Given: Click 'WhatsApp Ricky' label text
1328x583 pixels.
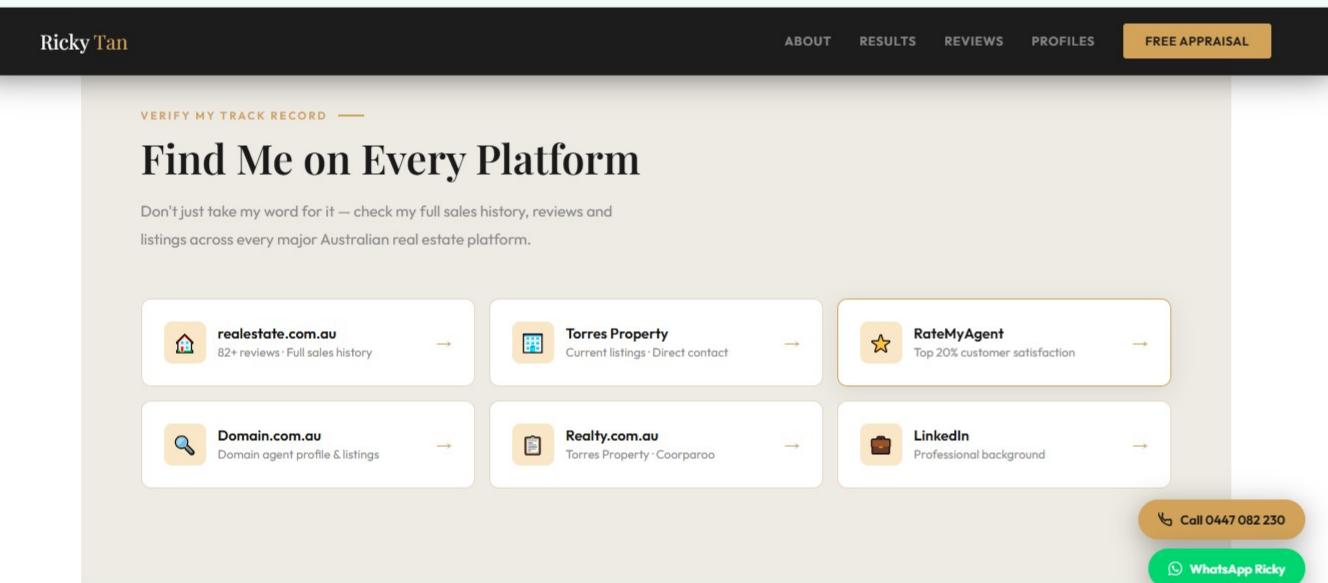Looking at the screenshot, I should coord(1237,569).
